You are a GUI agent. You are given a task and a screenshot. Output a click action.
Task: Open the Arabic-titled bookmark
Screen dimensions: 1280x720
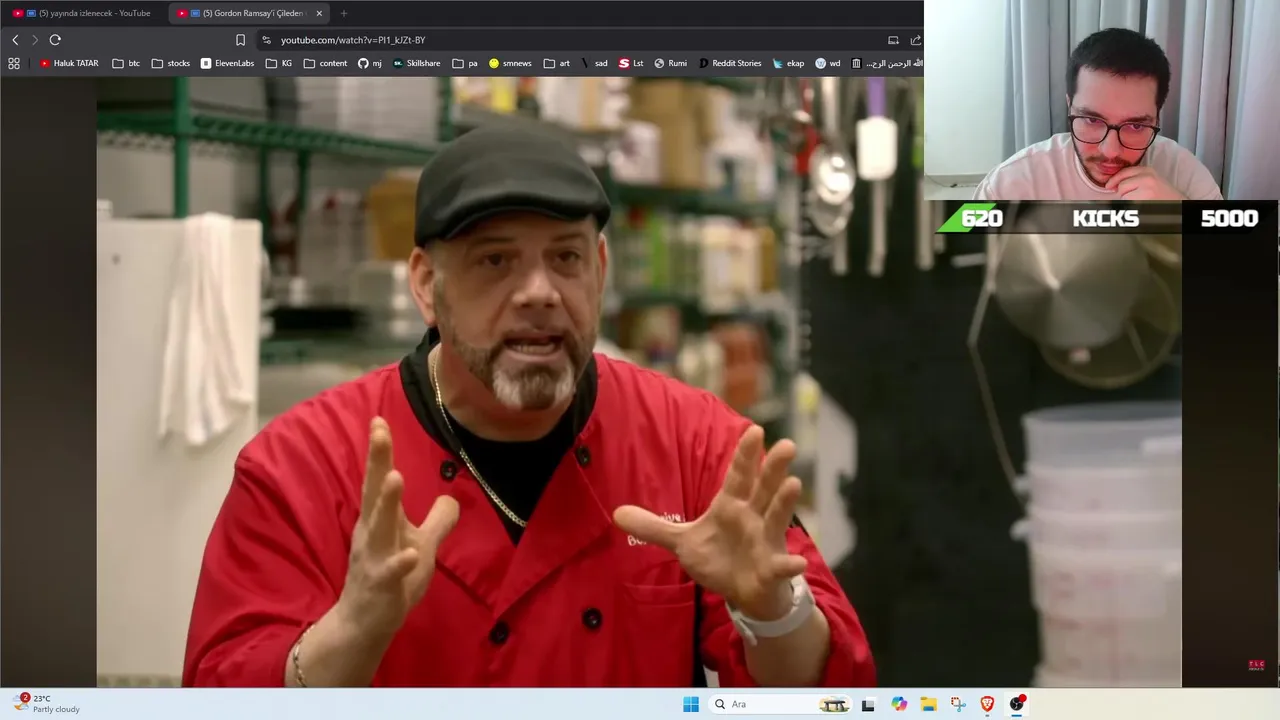pyautogui.click(x=886, y=63)
